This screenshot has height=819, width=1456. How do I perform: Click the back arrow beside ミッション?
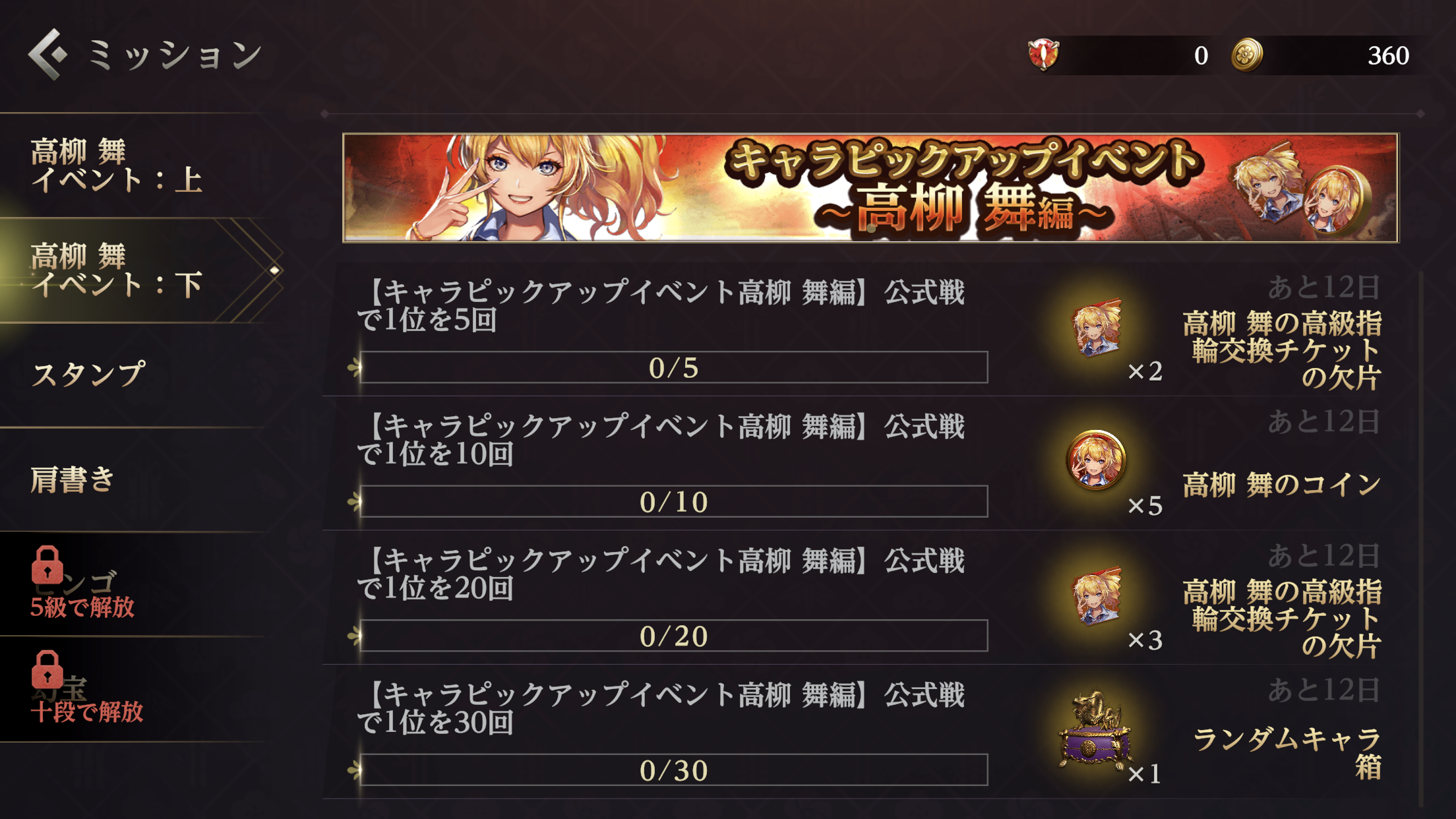click(x=48, y=55)
